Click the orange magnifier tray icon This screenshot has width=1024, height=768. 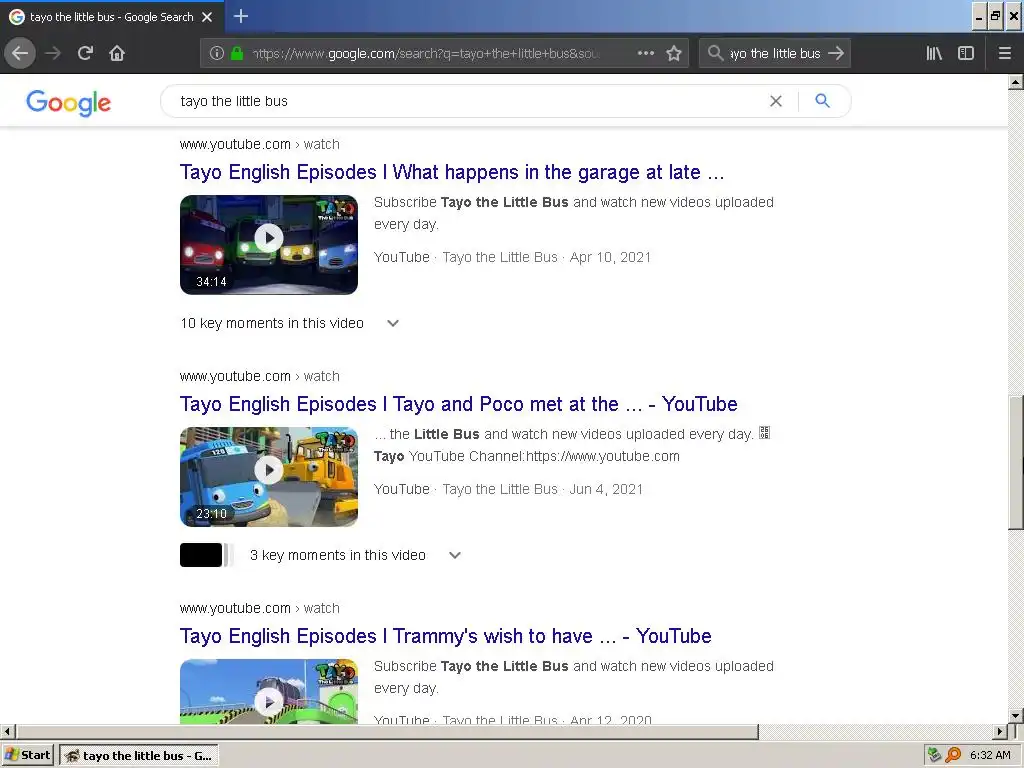click(953, 756)
